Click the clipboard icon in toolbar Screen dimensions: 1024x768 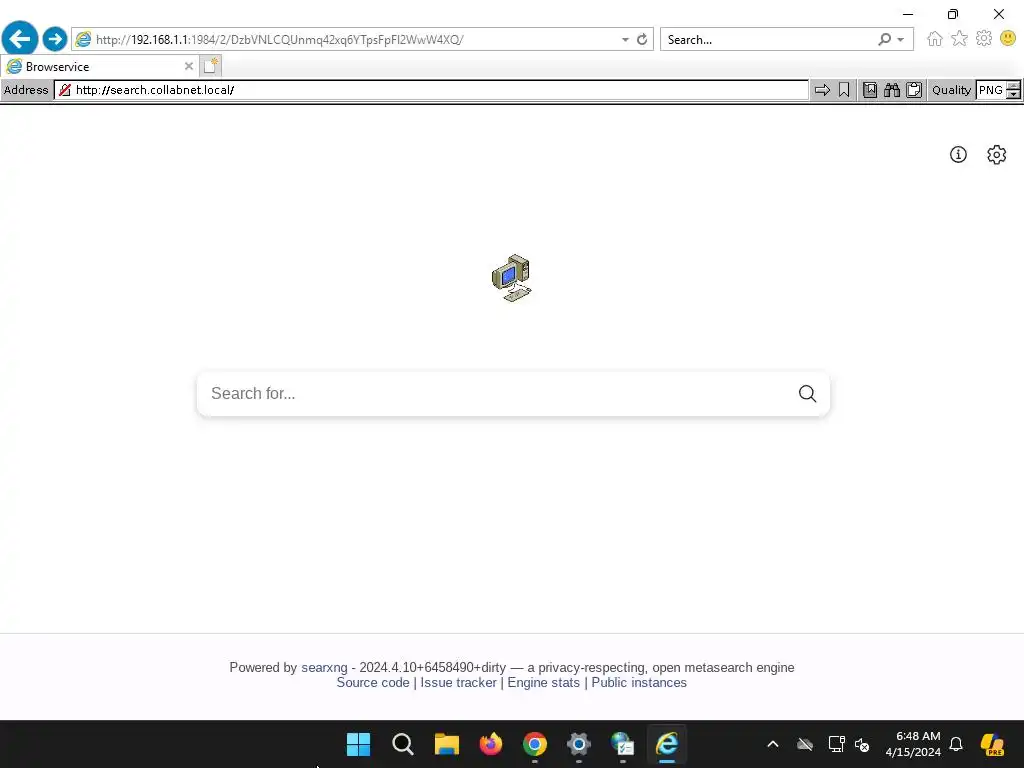coord(914,90)
